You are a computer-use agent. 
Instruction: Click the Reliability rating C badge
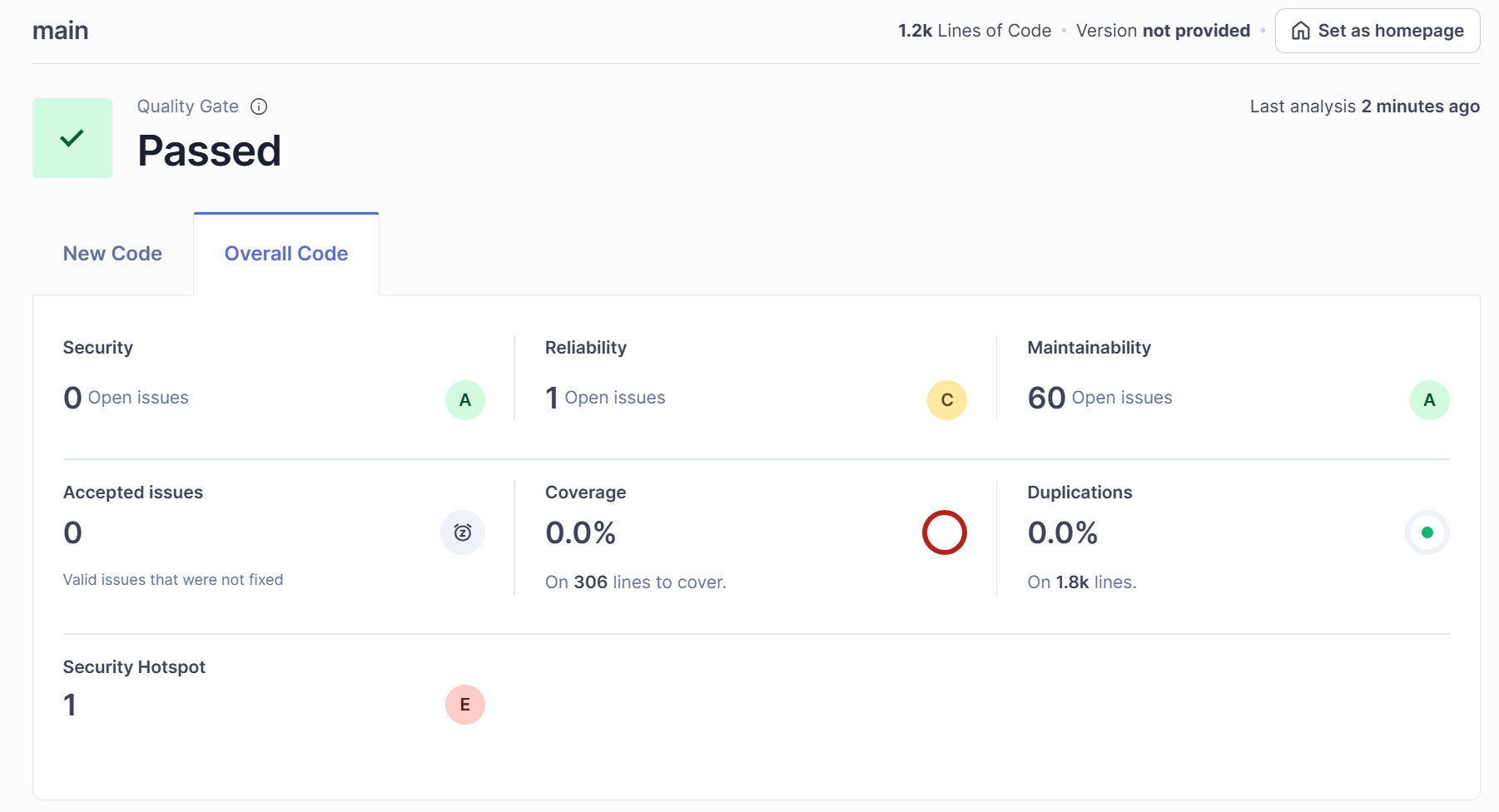pos(946,400)
